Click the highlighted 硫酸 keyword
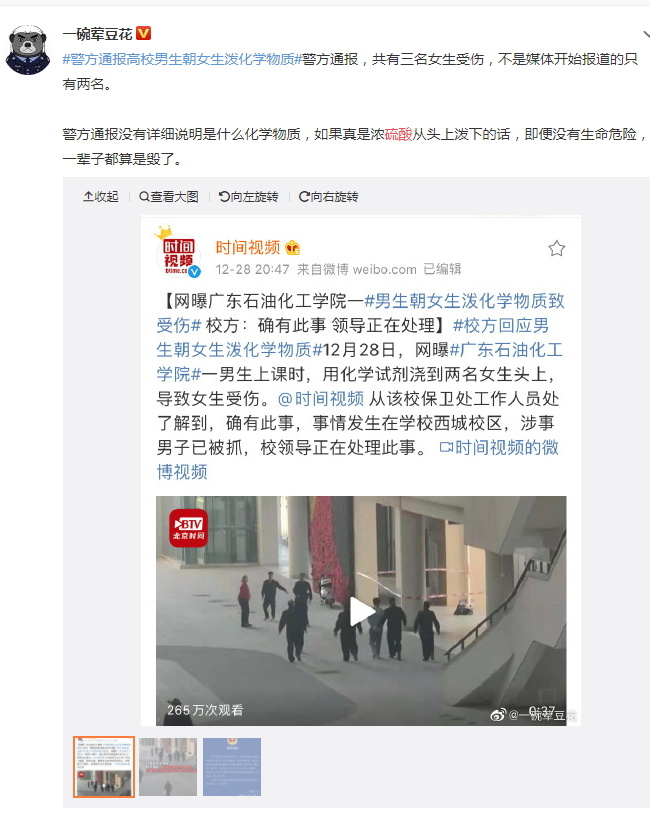 click(x=398, y=134)
